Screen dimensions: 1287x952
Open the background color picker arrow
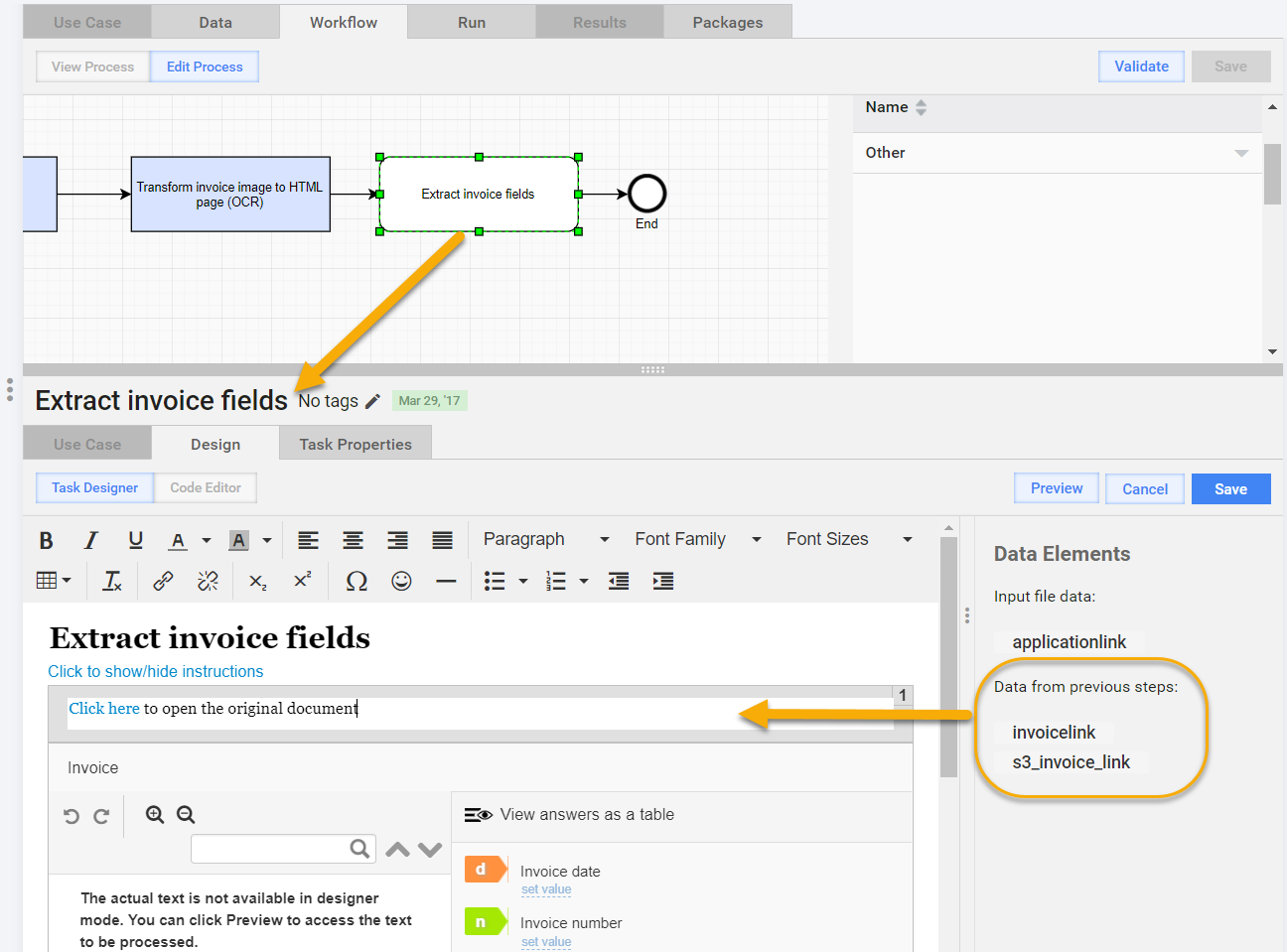pos(267,540)
